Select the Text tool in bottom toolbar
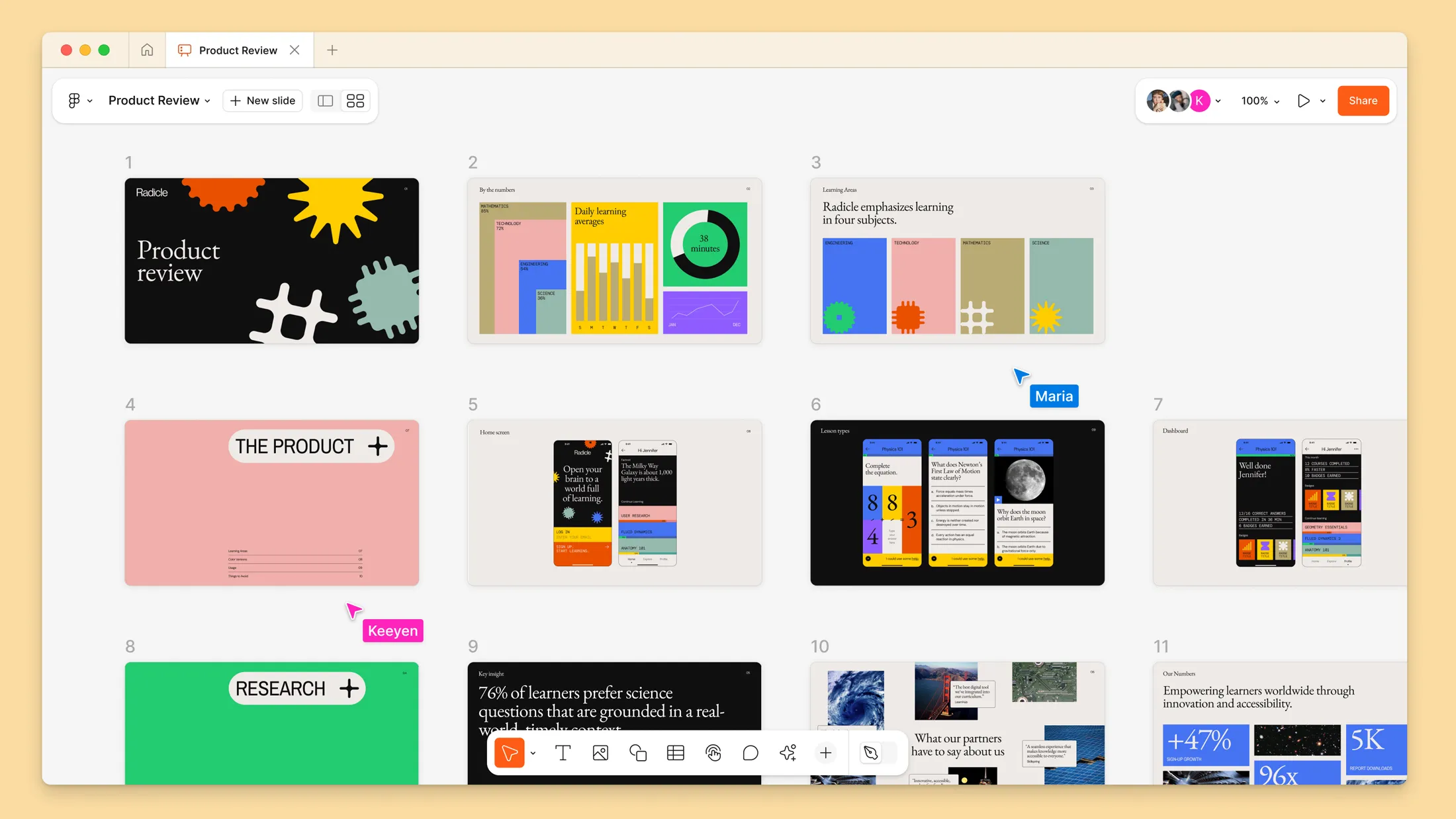The image size is (1456, 819). tap(563, 753)
